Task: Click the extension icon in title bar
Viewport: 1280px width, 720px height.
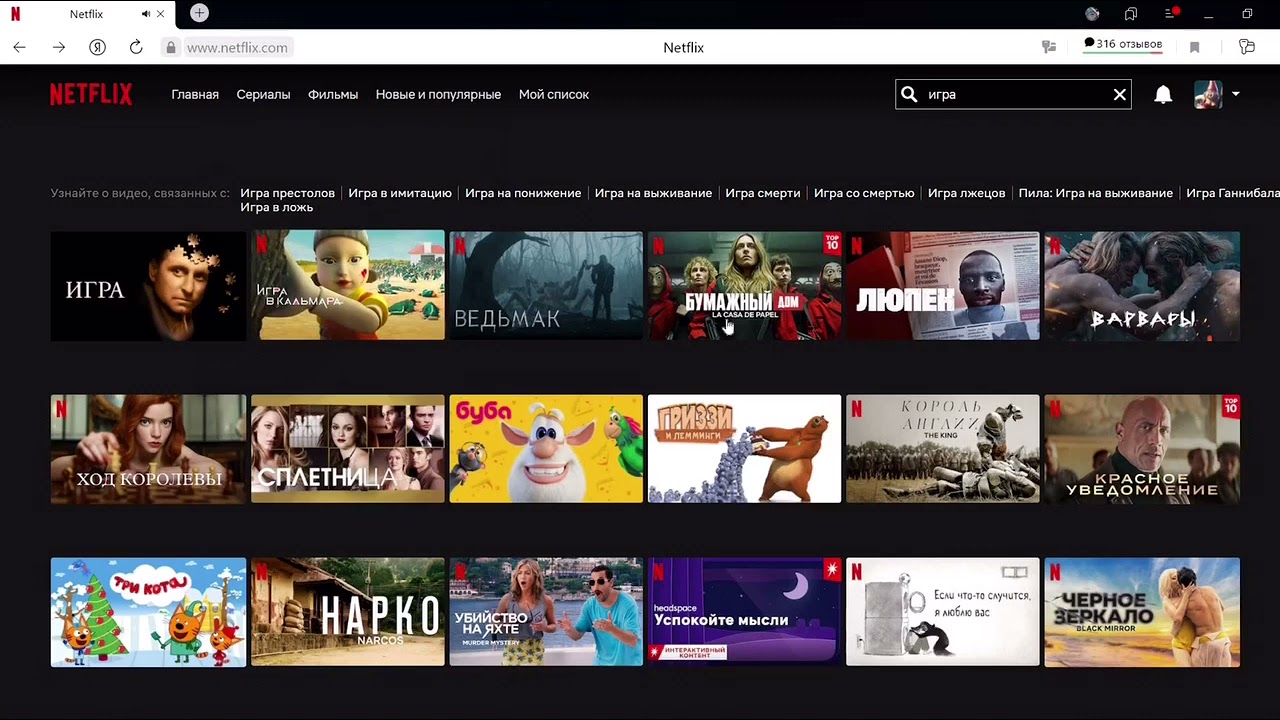Action: [x=1092, y=14]
